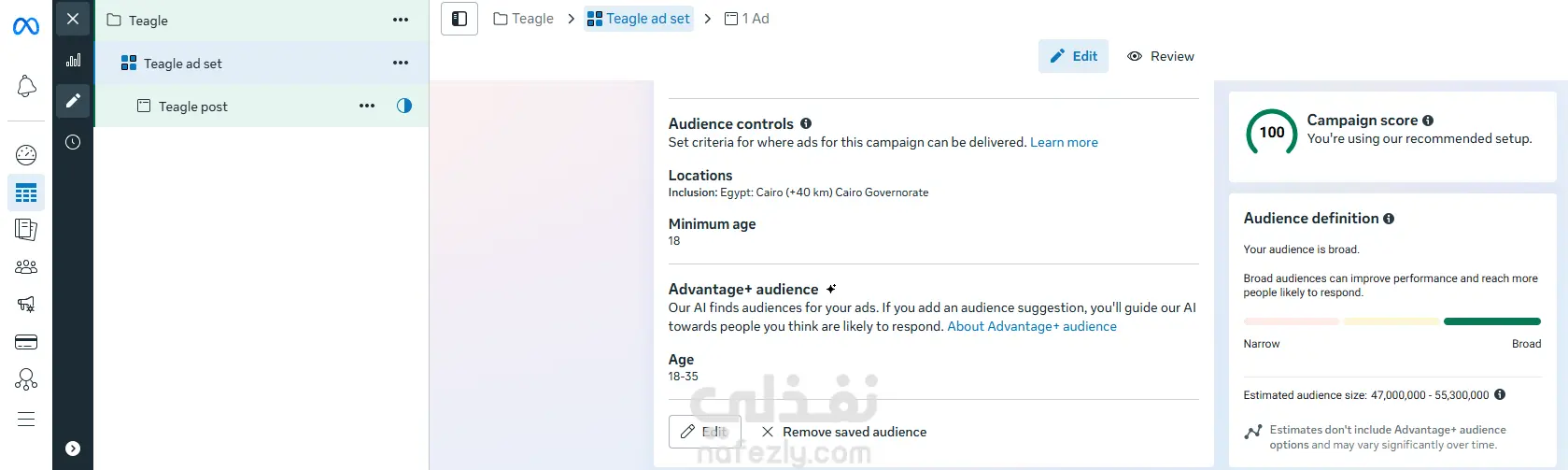Open the campaigns table grid icon

coord(26,193)
